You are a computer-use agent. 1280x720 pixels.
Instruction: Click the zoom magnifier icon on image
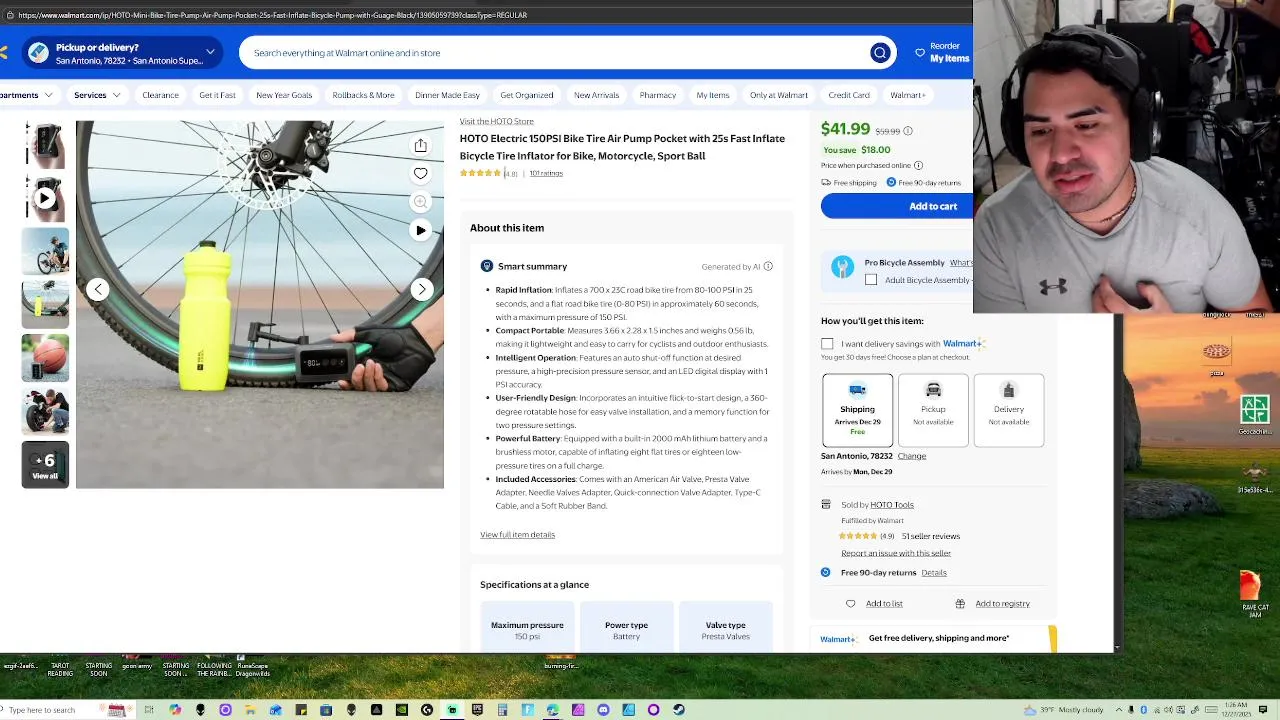pos(421,202)
